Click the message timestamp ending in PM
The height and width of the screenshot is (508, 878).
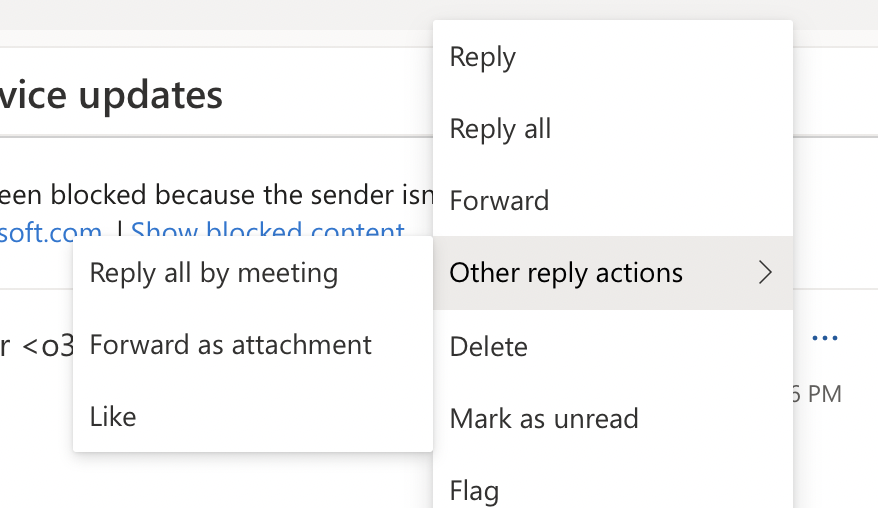[x=817, y=394]
